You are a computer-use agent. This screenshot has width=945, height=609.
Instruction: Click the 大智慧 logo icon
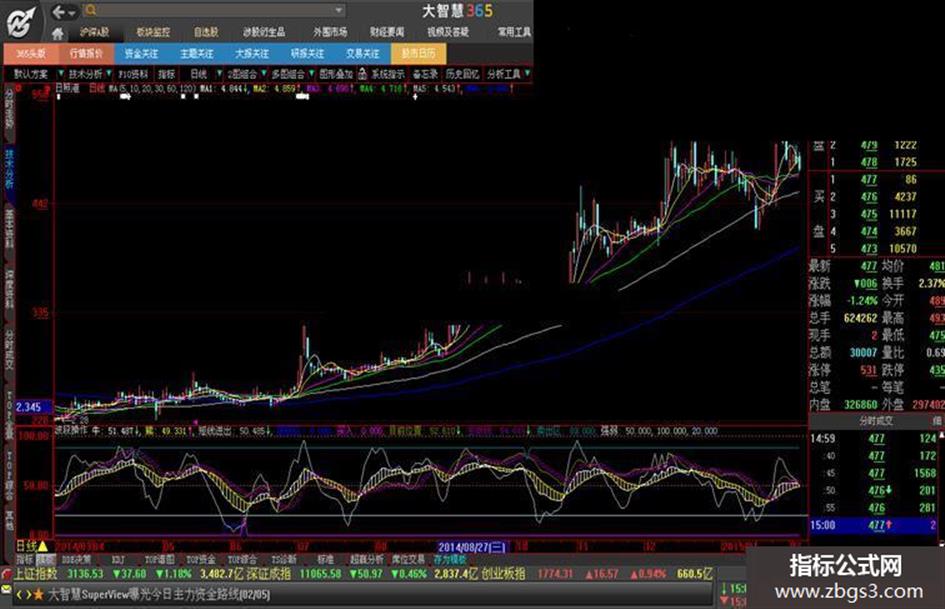21,22
